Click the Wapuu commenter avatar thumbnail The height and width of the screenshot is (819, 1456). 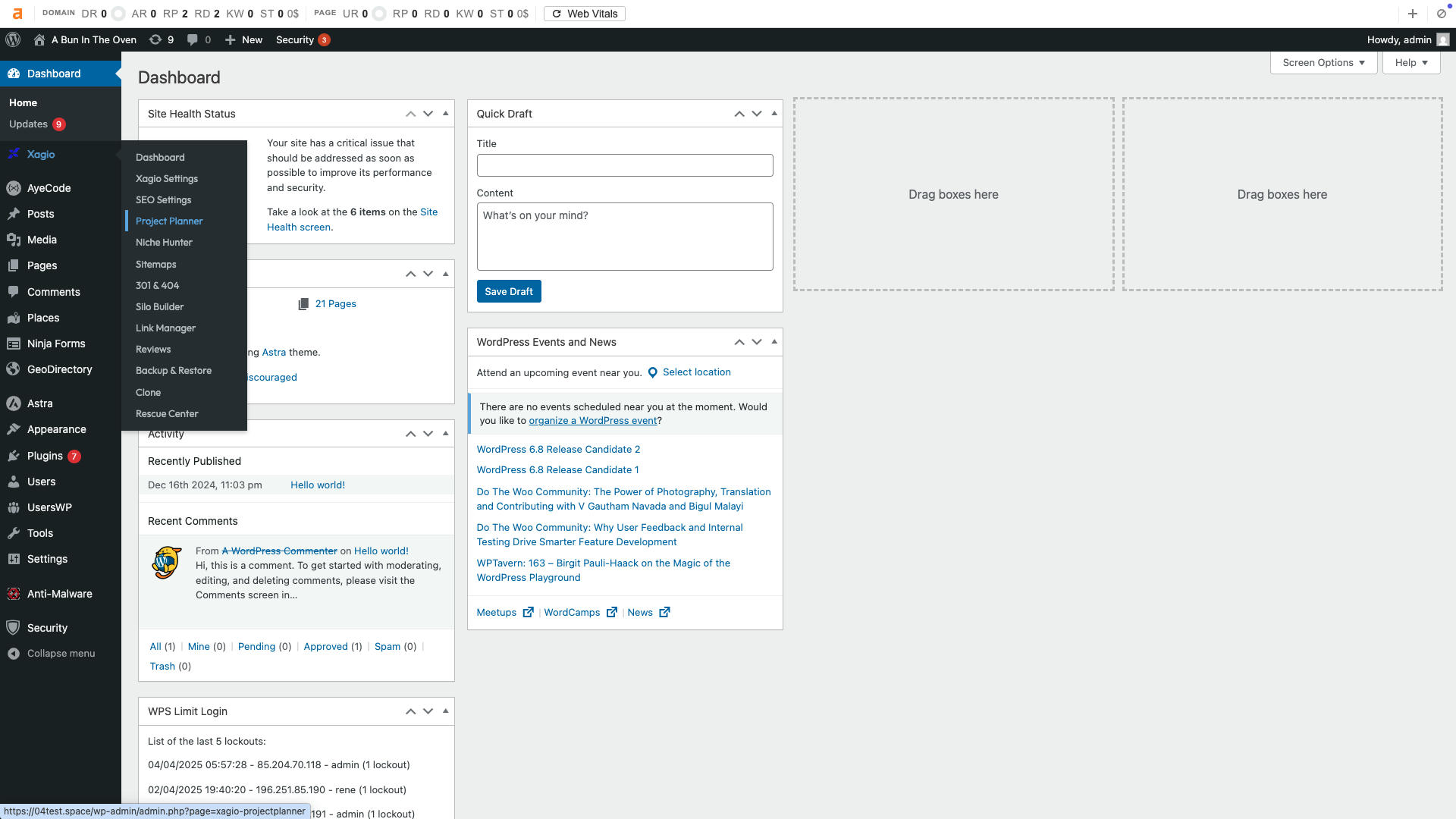(167, 563)
